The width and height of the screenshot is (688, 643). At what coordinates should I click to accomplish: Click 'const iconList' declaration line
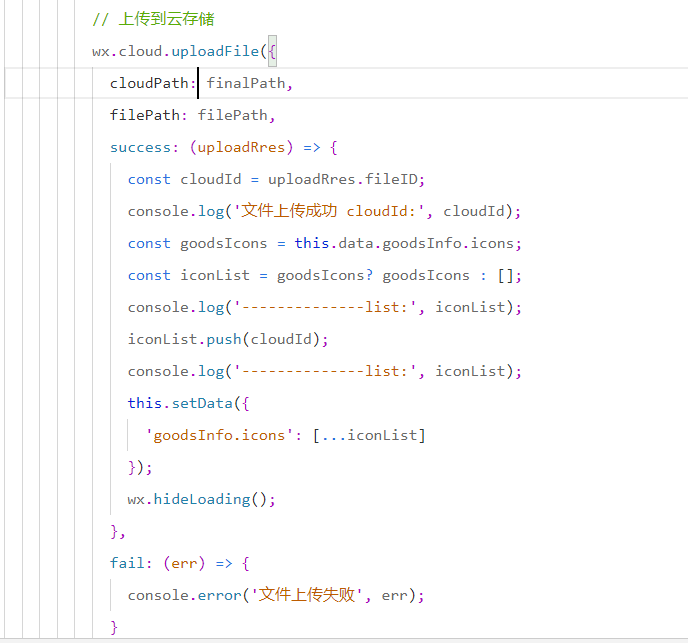[325, 275]
